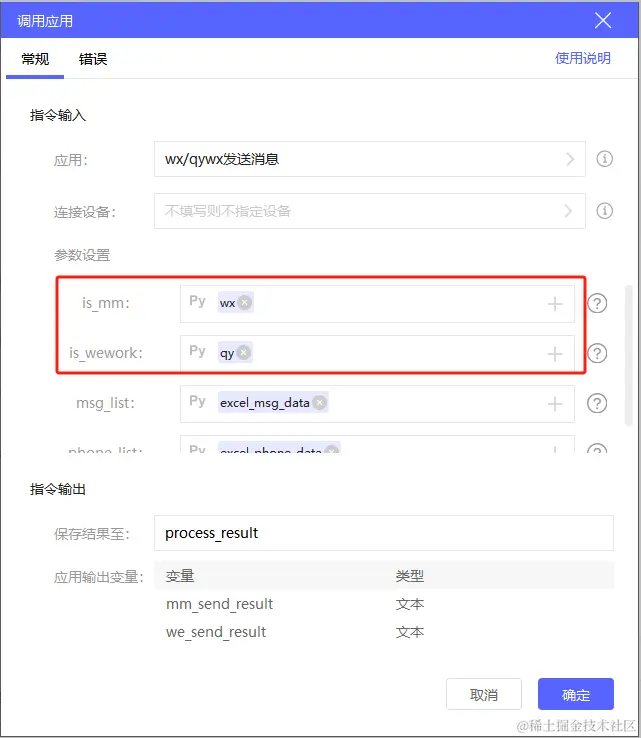Click the 变量 column header
Viewport: 641px width, 738px height.
(x=180, y=576)
